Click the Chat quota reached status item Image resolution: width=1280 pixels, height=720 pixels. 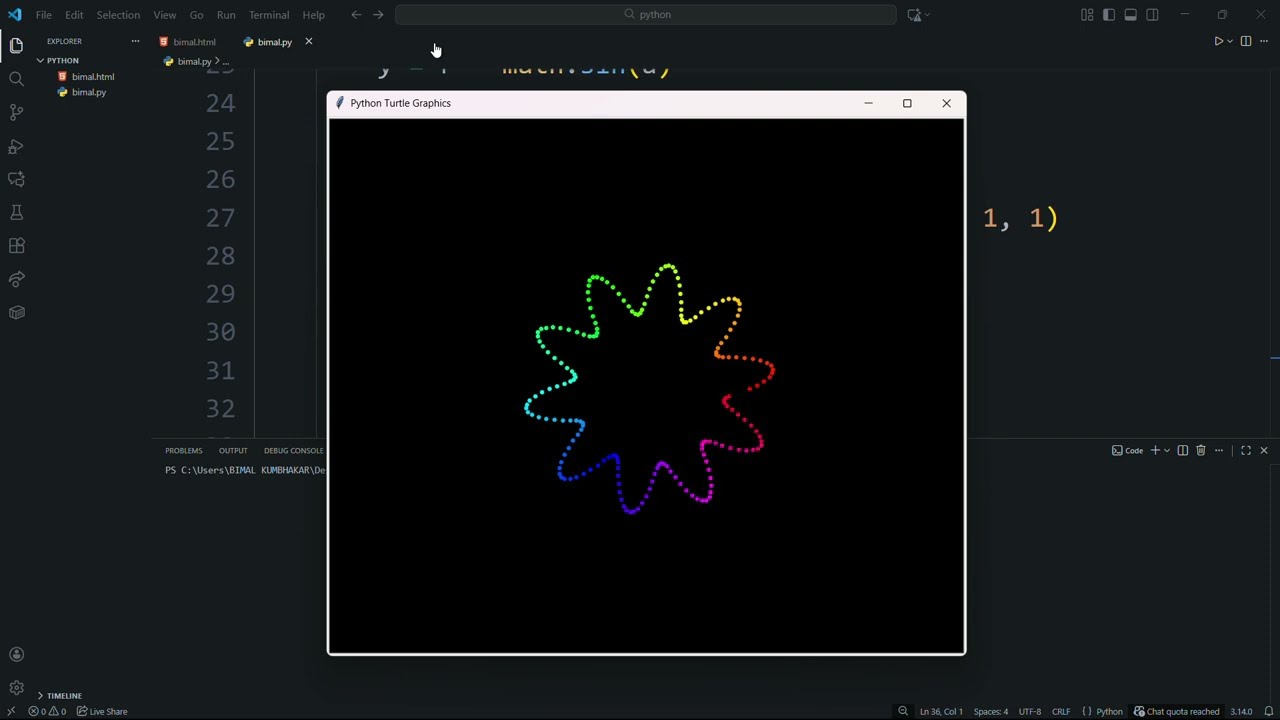pos(1176,712)
